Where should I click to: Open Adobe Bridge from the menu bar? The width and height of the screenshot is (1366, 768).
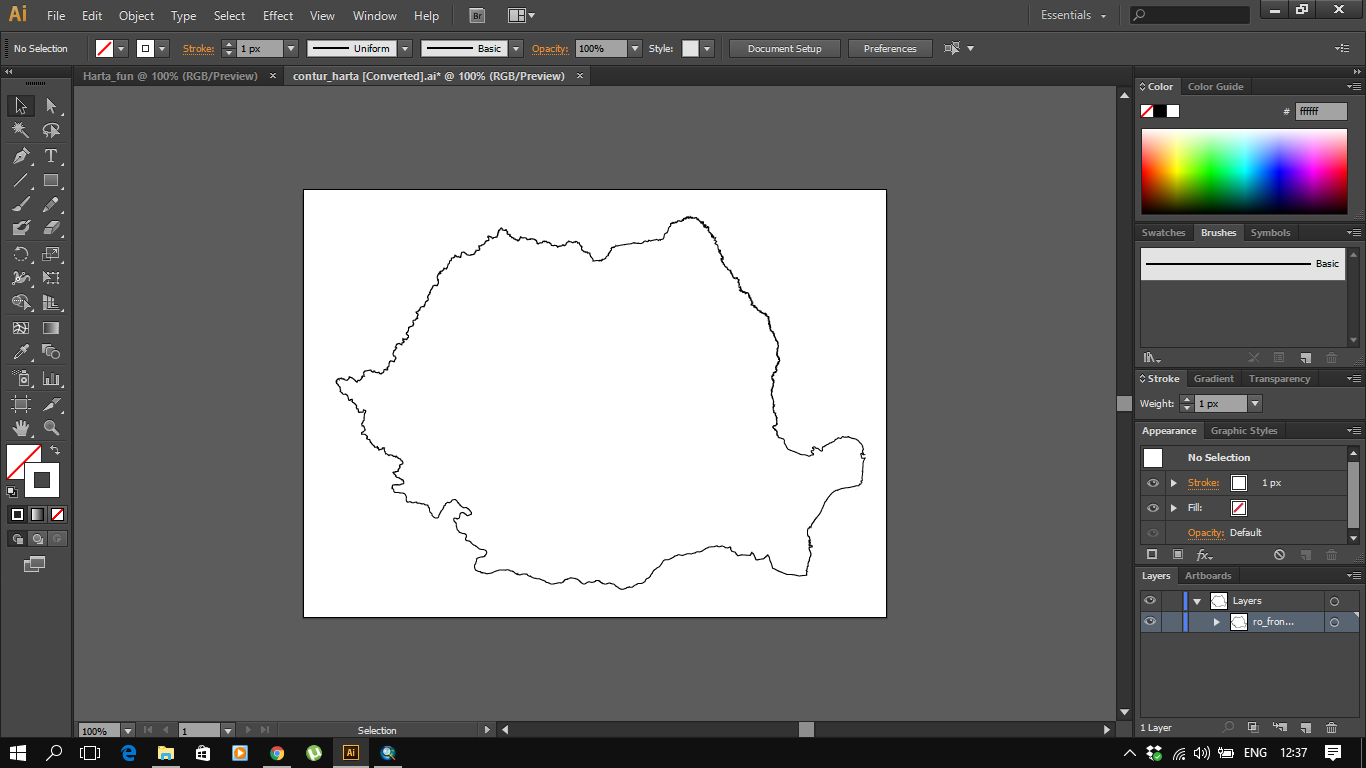pos(477,16)
